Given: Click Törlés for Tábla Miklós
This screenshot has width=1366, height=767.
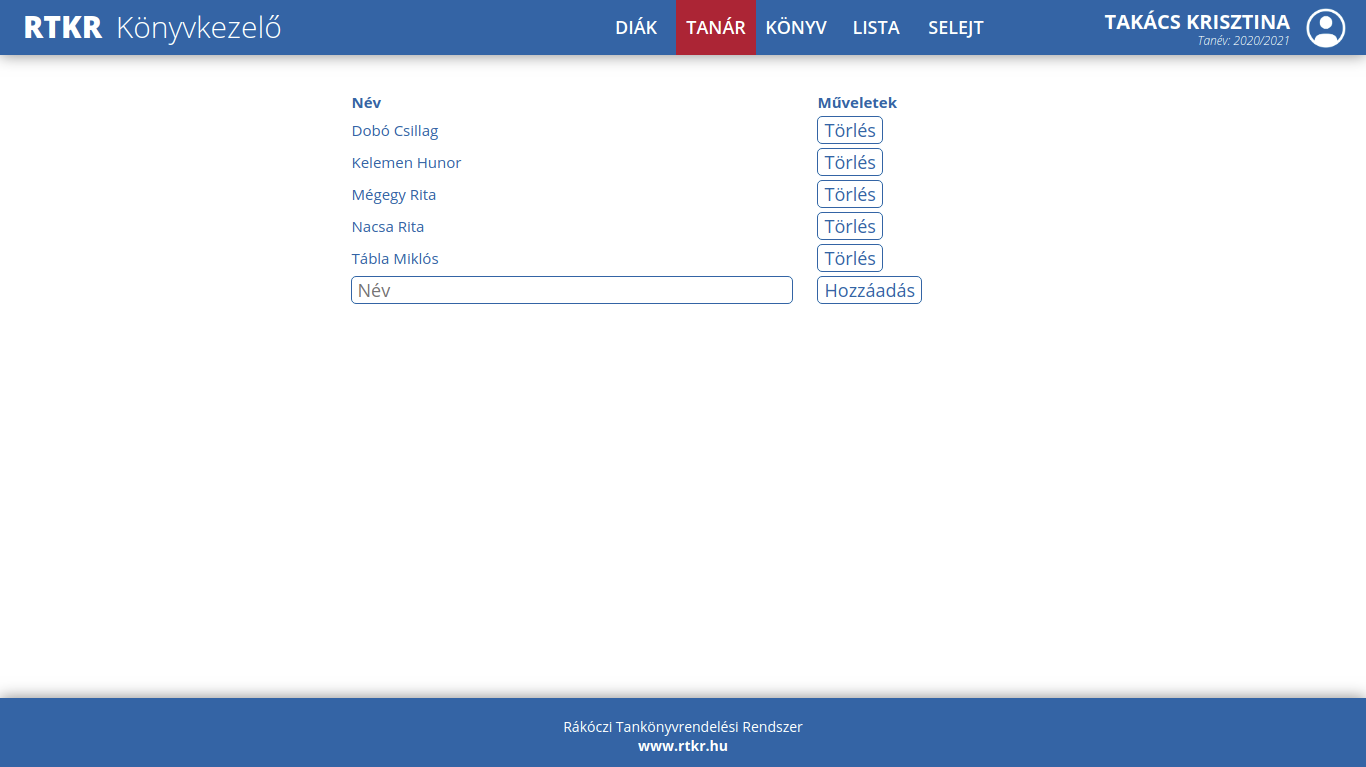Looking at the screenshot, I should point(850,258).
